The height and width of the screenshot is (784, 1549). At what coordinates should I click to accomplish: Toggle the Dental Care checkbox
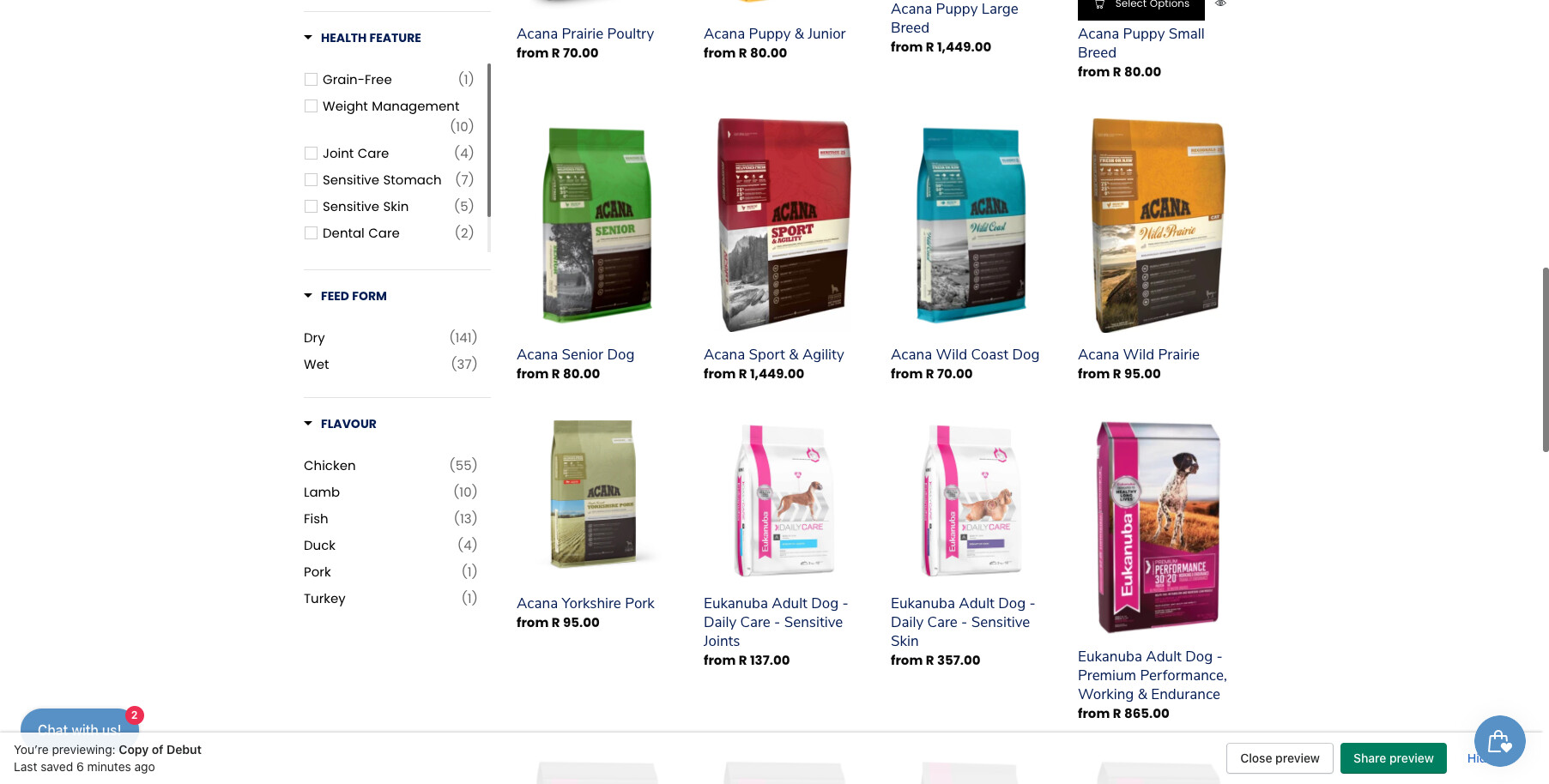(x=311, y=233)
